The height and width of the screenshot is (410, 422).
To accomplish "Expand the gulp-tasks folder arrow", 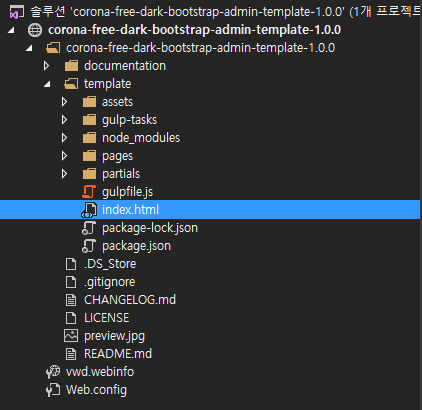I will [65, 120].
